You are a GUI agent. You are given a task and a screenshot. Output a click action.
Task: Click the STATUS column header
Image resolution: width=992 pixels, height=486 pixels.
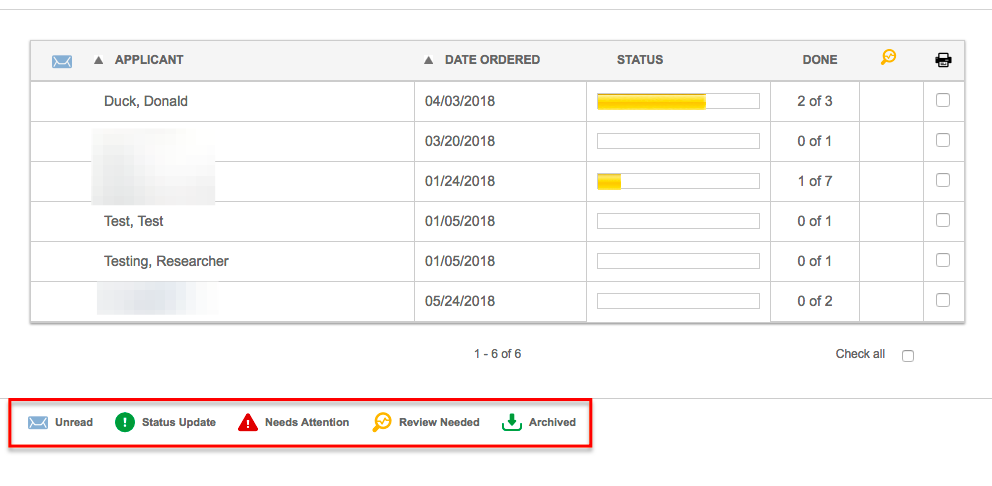point(640,60)
